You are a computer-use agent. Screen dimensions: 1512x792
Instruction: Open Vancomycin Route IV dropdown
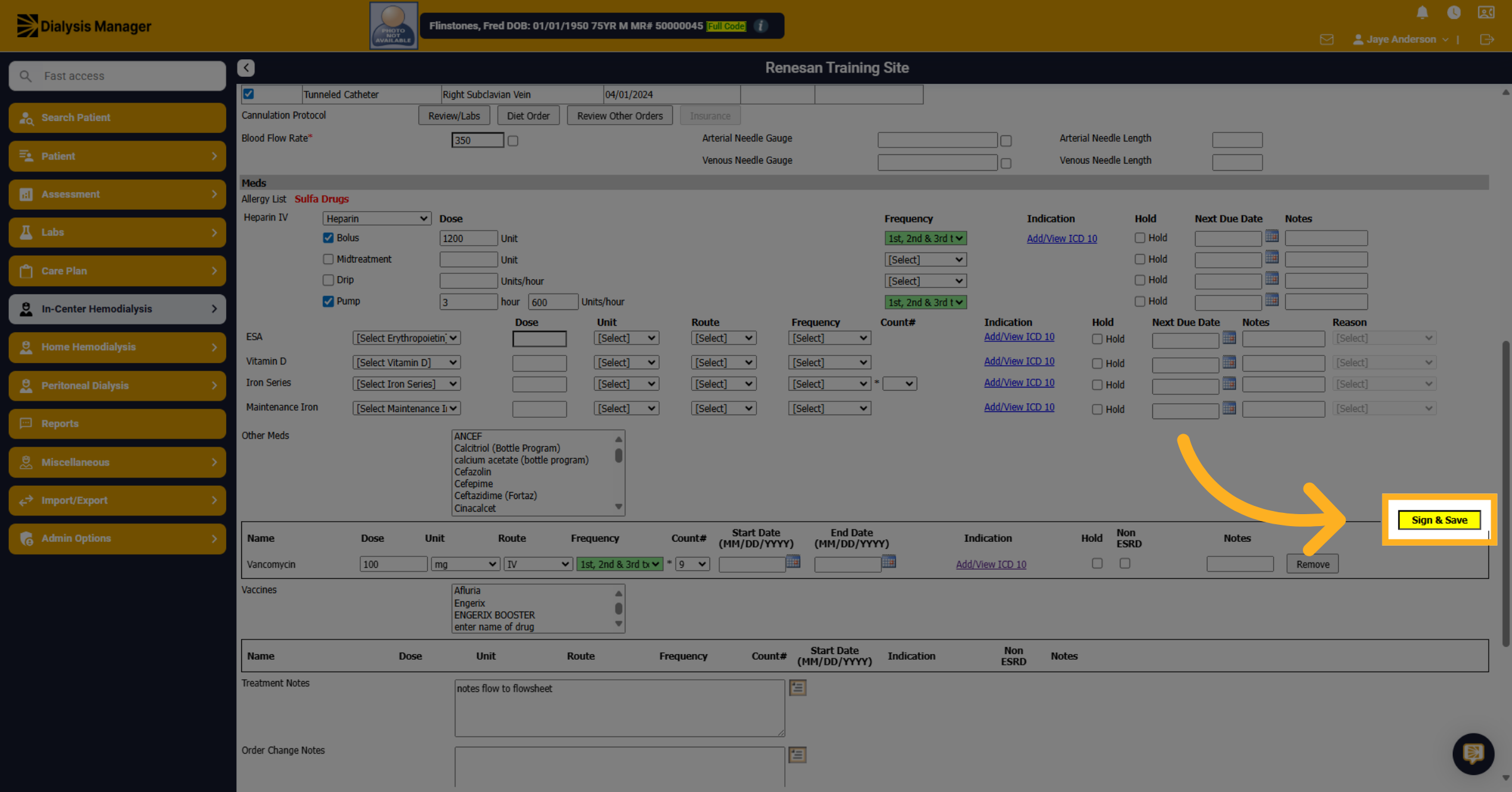click(538, 565)
